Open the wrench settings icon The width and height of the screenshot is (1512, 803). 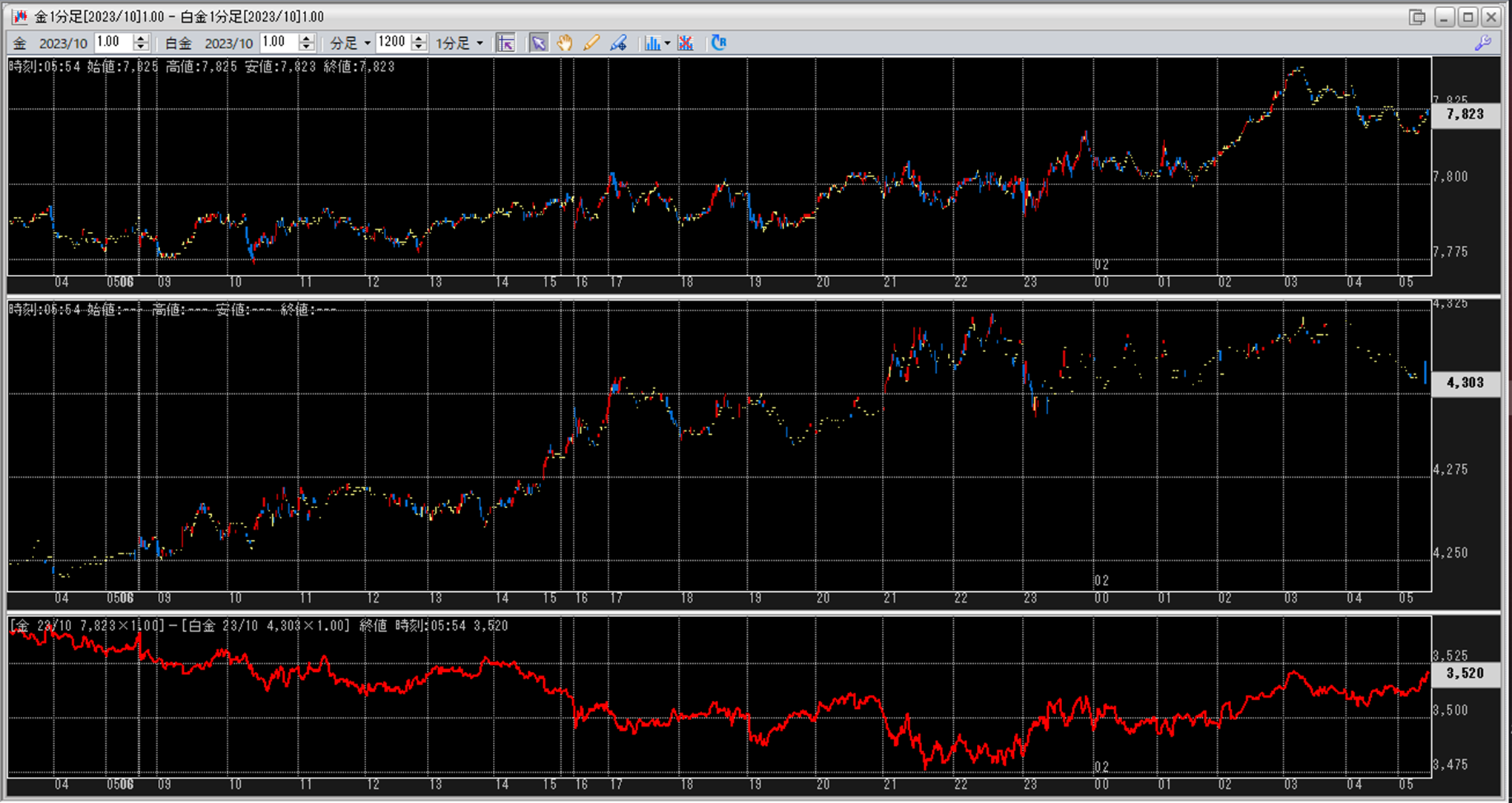tap(1482, 43)
